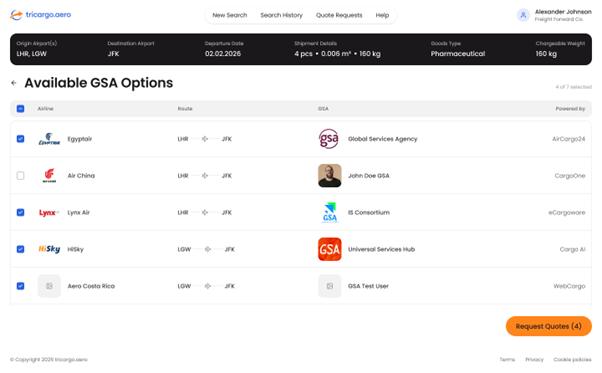Click the tricargo.aero logo
Image resolution: width=602 pixels, height=373 pixels.
40,15
